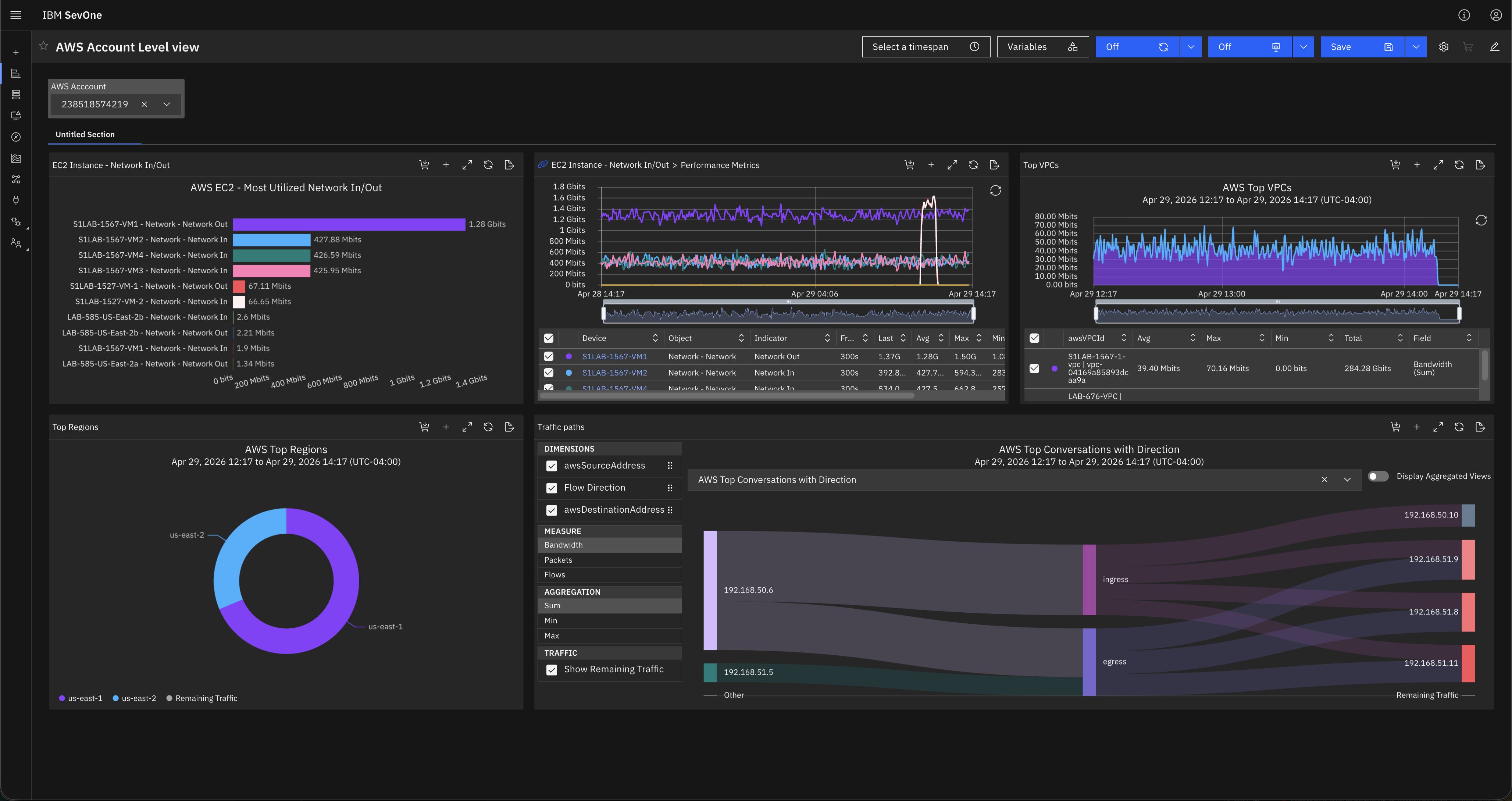
Task: Click EC2 Instance - Network In/Out breadcrumb link
Action: pyautogui.click(x=610, y=165)
